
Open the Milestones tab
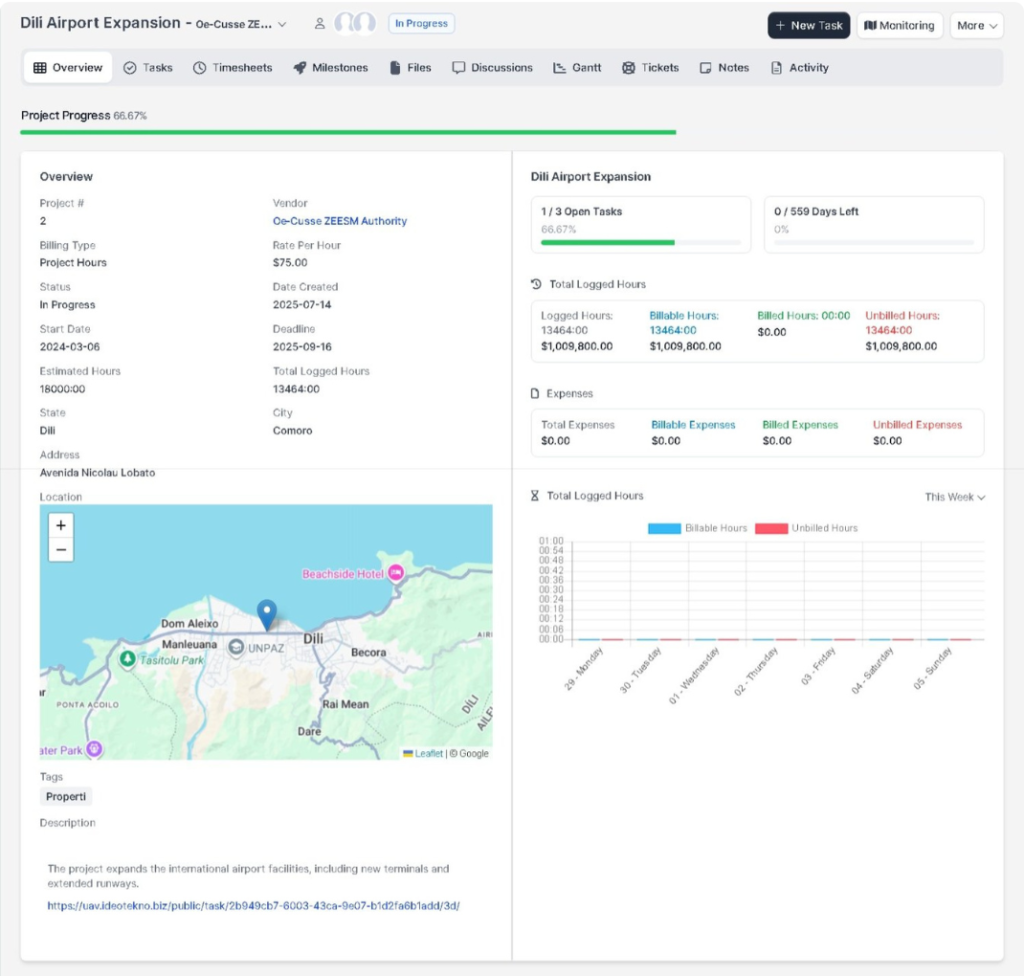click(x=331, y=68)
